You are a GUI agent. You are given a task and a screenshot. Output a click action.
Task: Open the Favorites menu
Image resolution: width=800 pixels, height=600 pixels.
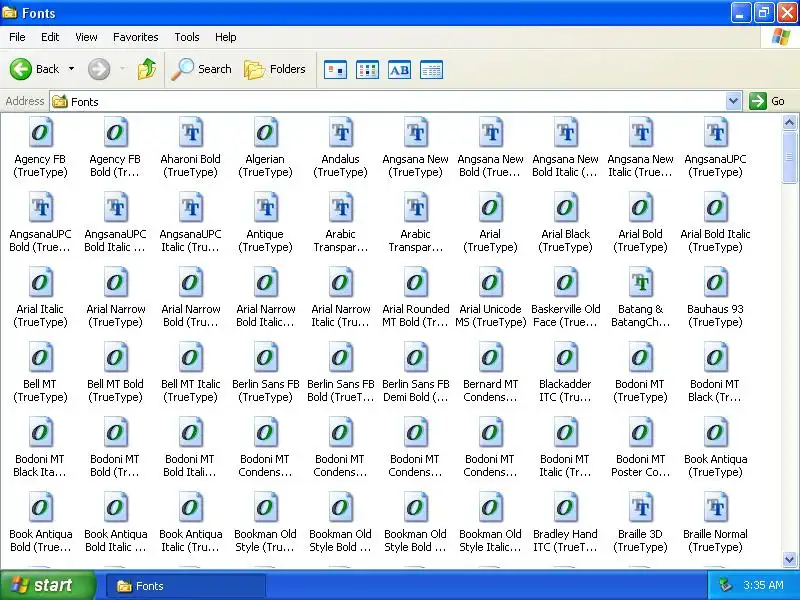(x=136, y=37)
